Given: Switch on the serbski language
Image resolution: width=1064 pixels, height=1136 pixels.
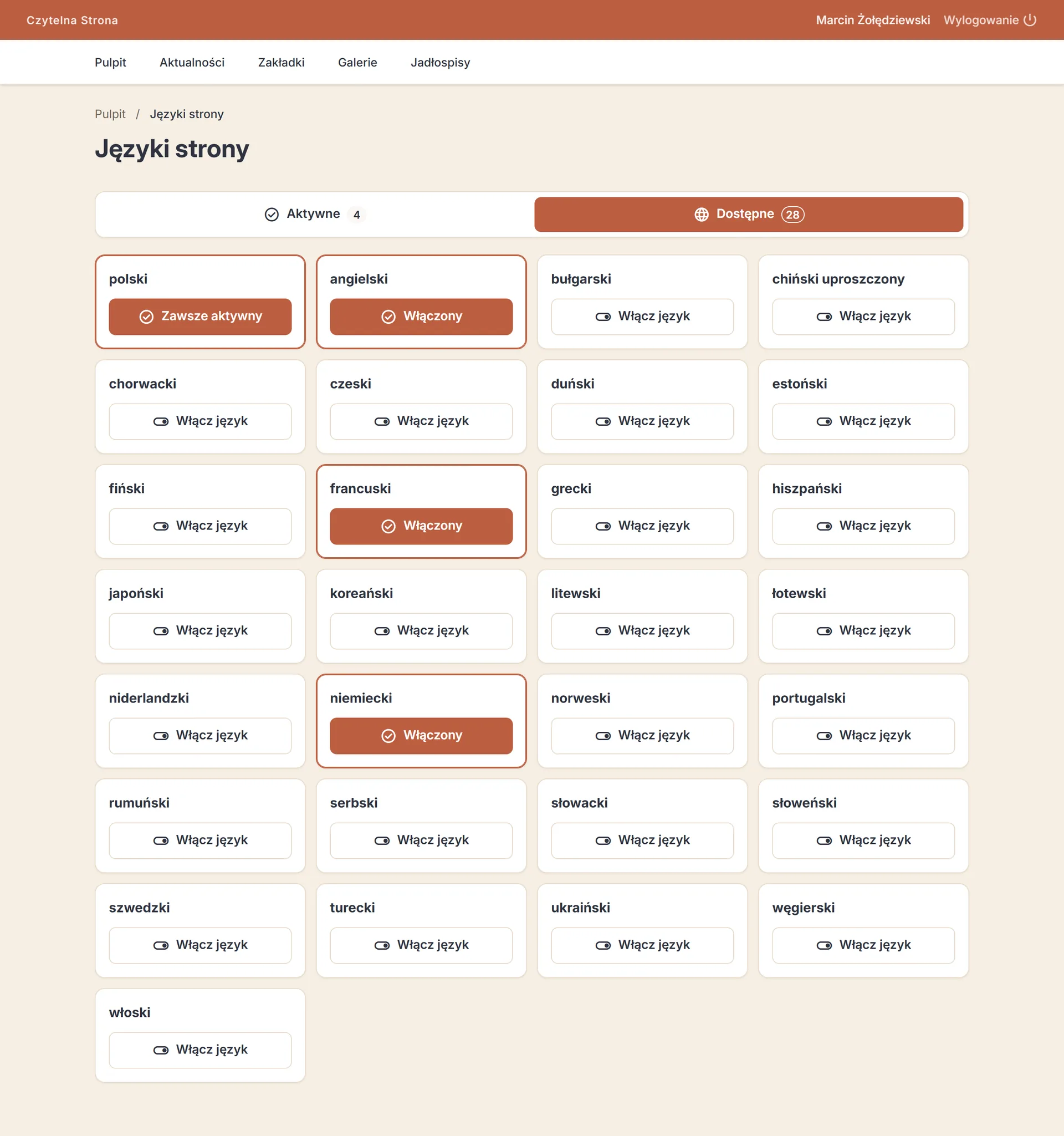Looking at the screenshot, I should coord(421,840).
